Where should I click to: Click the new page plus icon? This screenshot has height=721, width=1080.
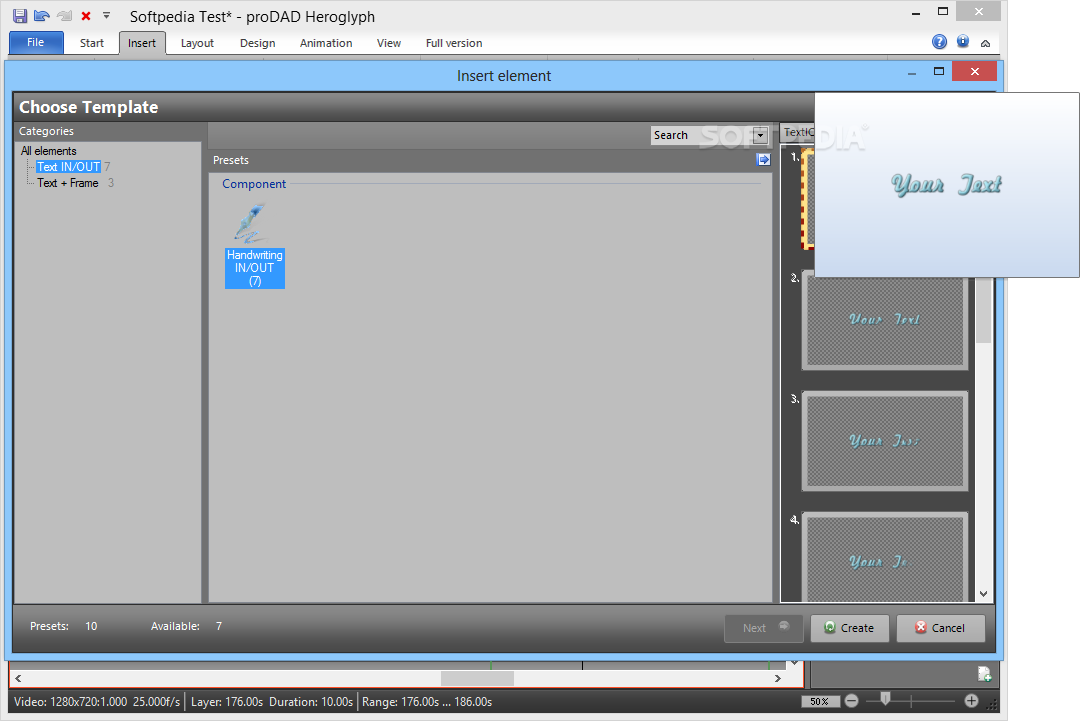point(984,673)
